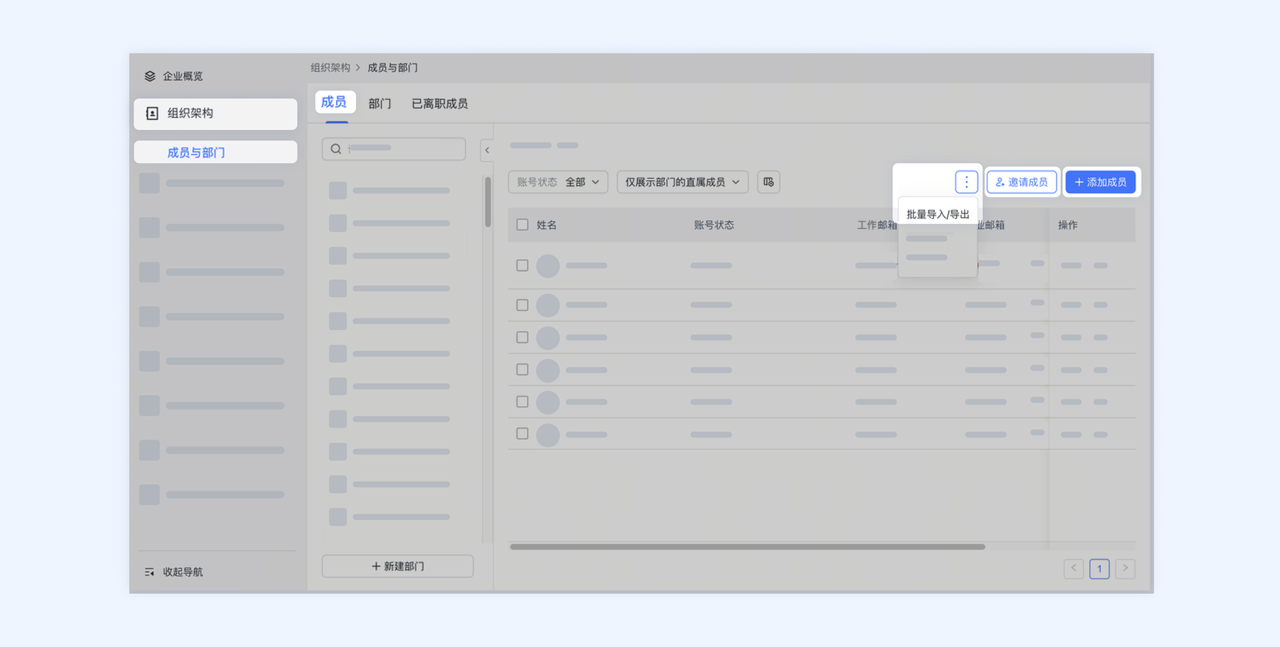The width and height of the screenshot is (1280, 647).
Task: Click the 添加成员 button
Action: pyautogui.click(x=1100, y=181)
